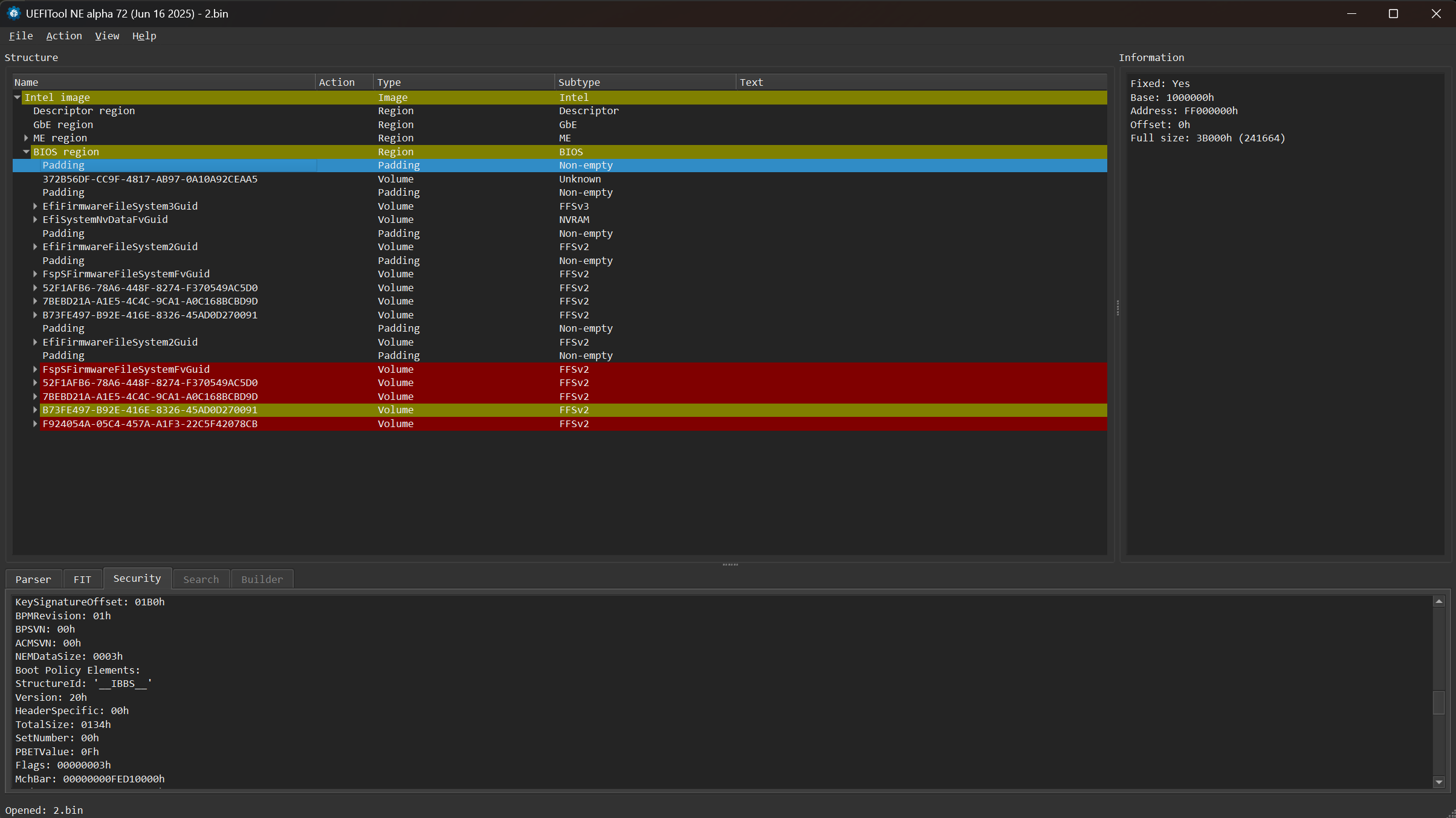The height and width of the screenshot is (818, 1456).
Task: Switch to the Parser tab
Action: tap(33, 579)
